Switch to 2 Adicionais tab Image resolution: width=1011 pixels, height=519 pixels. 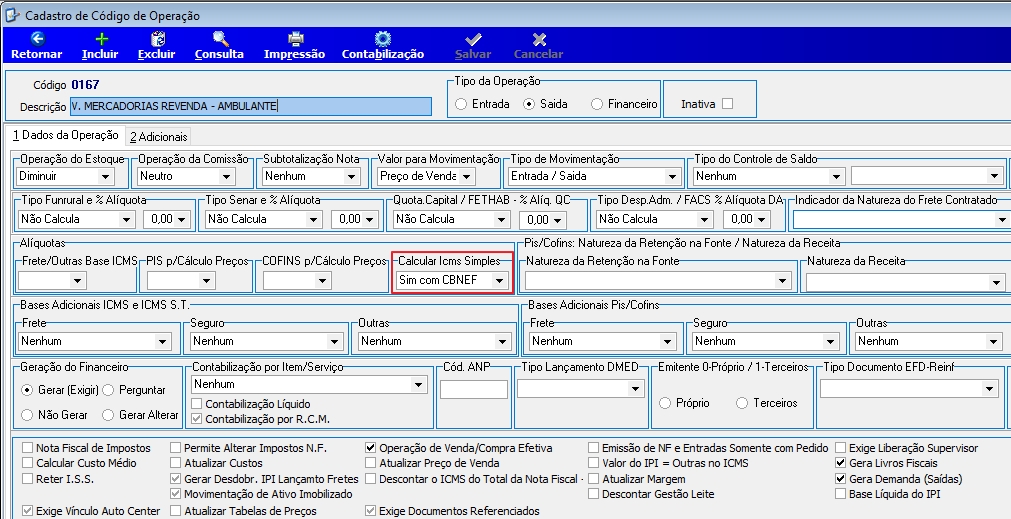pyautogui.click(x=159, y=137)
